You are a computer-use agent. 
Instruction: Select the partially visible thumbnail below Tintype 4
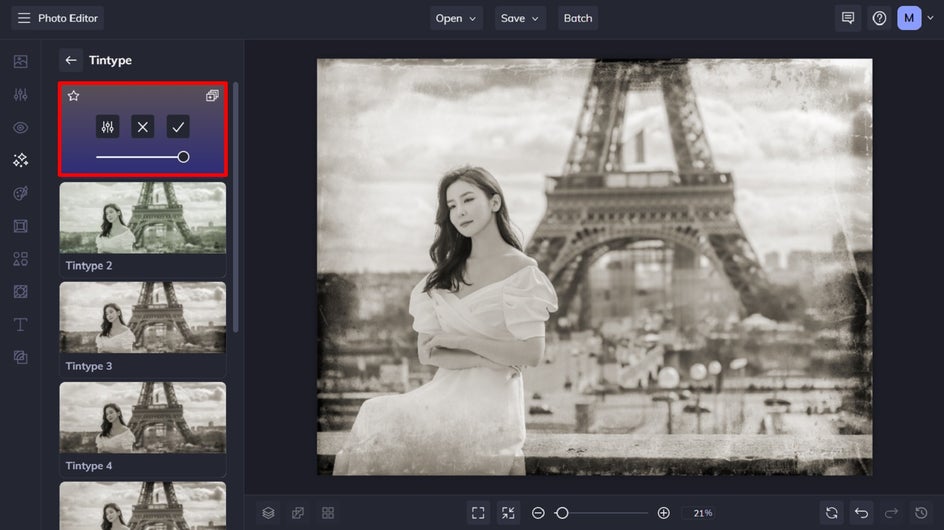point(143,505)
